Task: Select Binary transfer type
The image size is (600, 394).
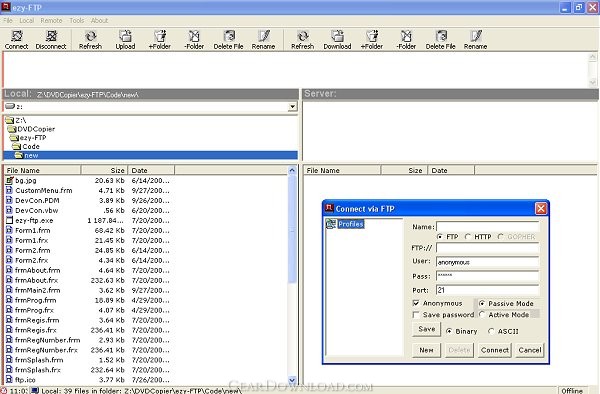Action: click(449, 331)
